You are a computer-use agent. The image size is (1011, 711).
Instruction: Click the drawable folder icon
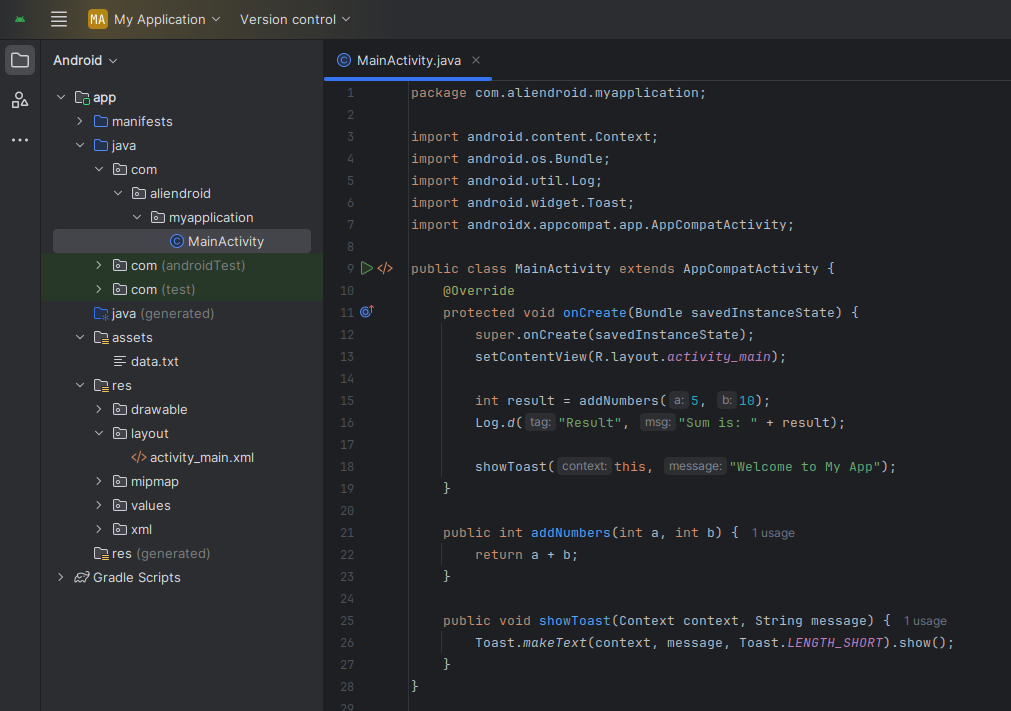click(120, 409)
